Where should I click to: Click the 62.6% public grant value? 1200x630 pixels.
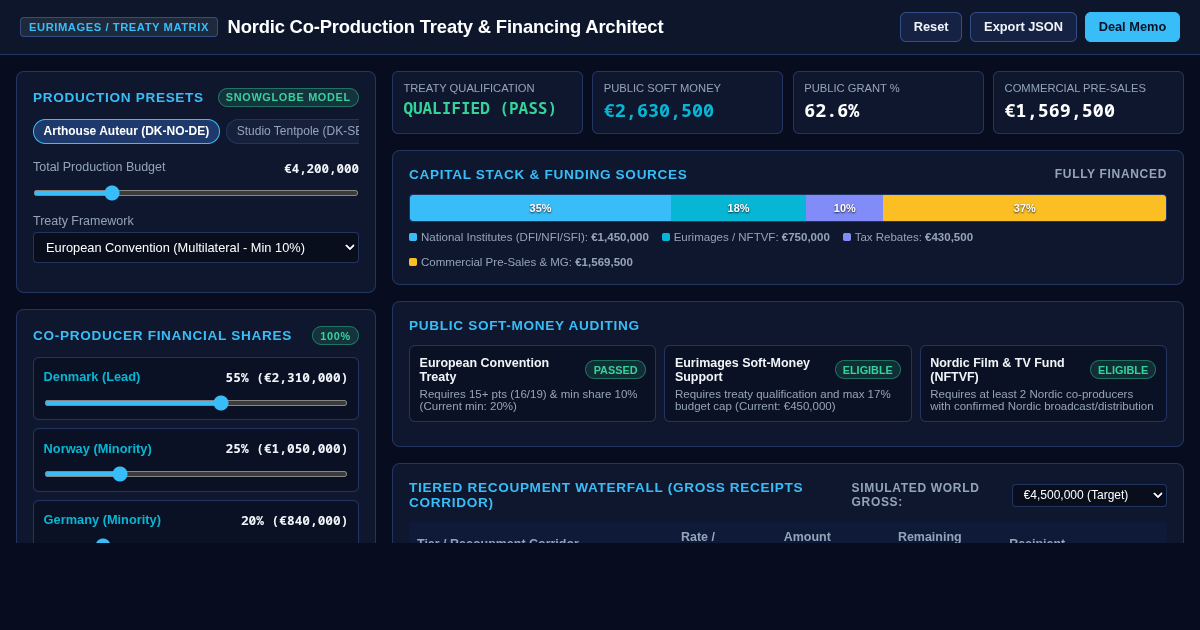click(x=832, y=110)
